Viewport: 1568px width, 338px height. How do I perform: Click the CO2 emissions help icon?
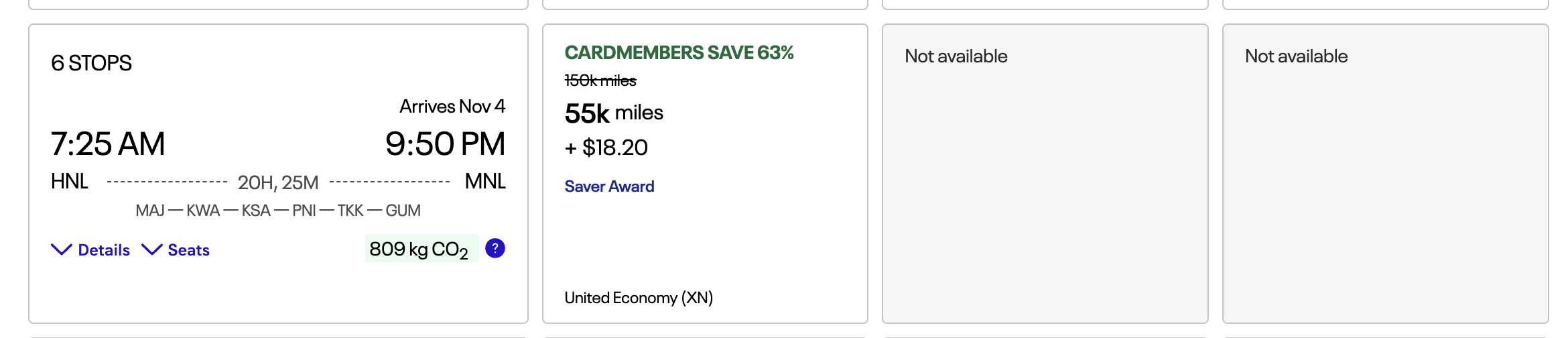495,248
